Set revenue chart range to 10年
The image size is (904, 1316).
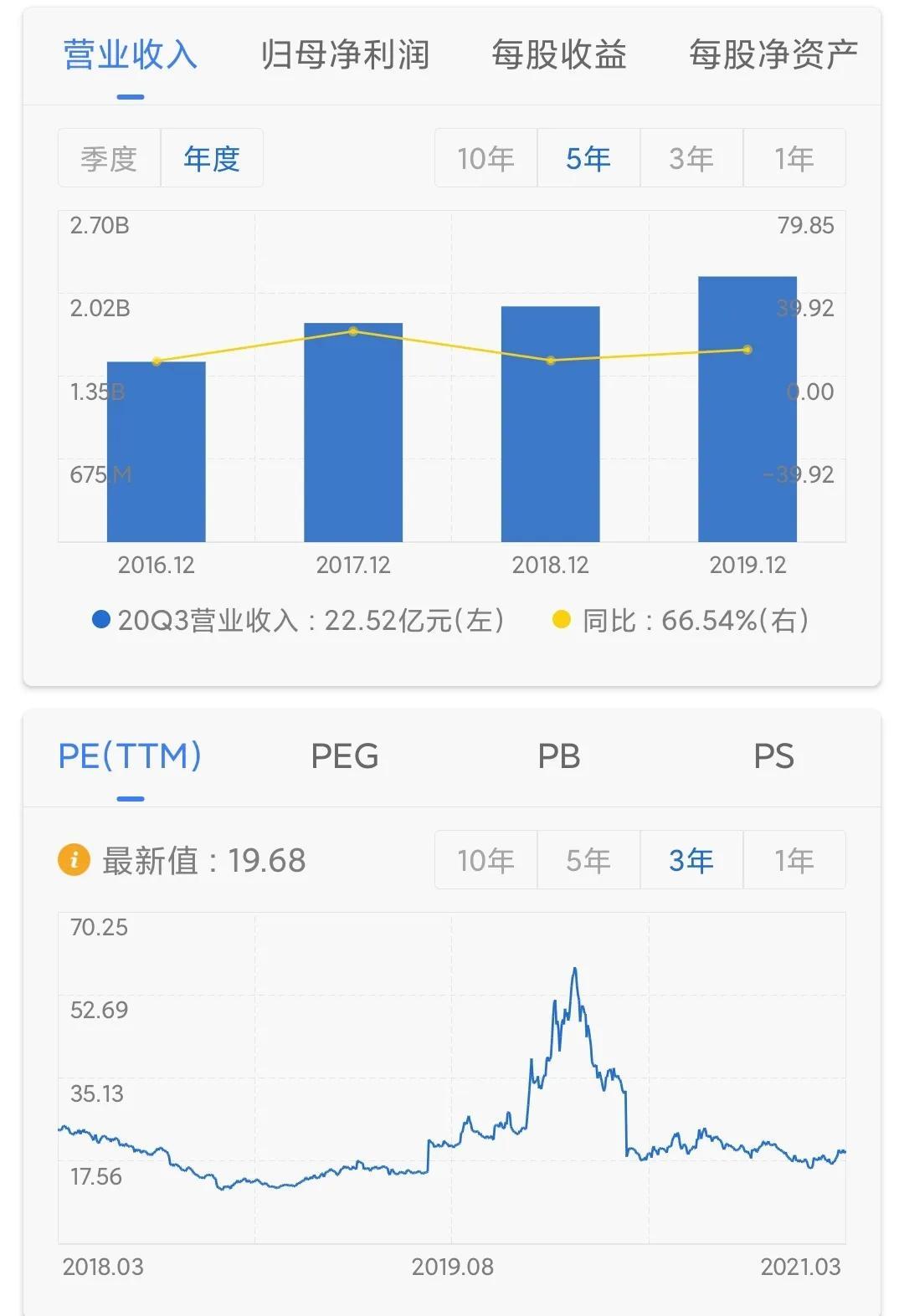(x=485, y=158)
